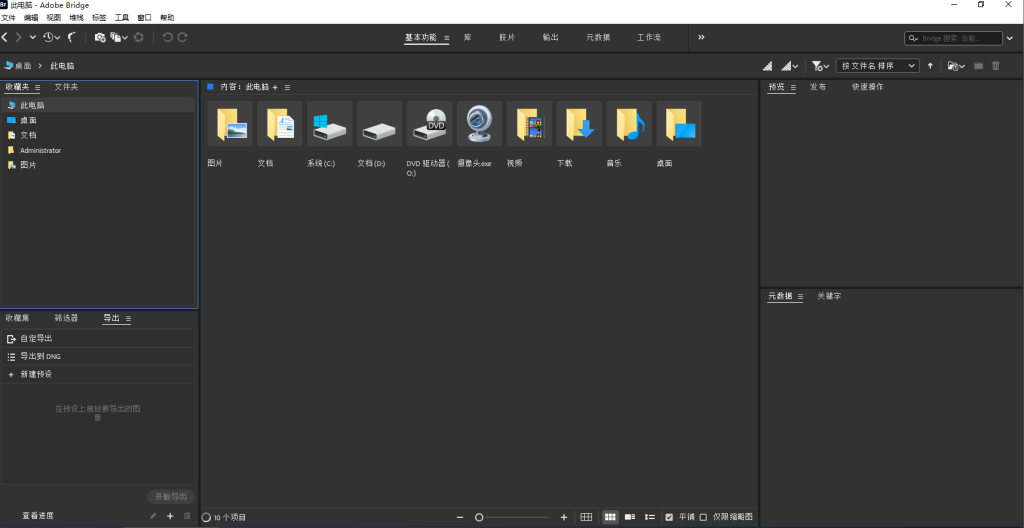
Task: Click the grid lock icon in bottom bar
Action: click(x=587, y=517)
